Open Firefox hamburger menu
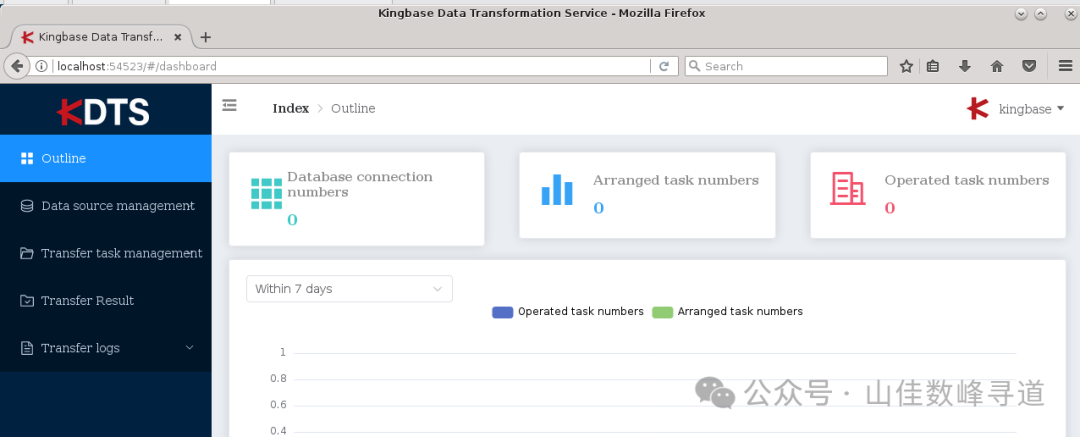The height and width of the screenshot is (437, 1080). [1065, 66]
